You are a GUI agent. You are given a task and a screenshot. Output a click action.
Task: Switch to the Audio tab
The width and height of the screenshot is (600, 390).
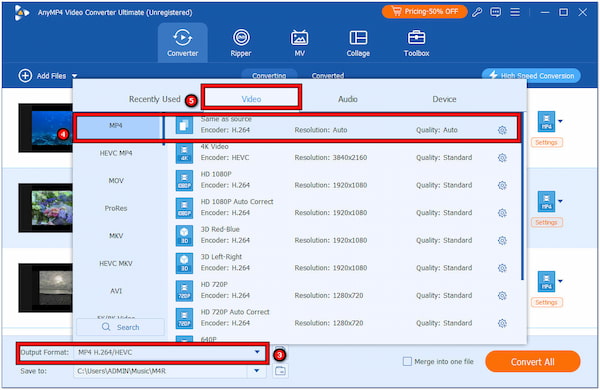tap(347, 99)
